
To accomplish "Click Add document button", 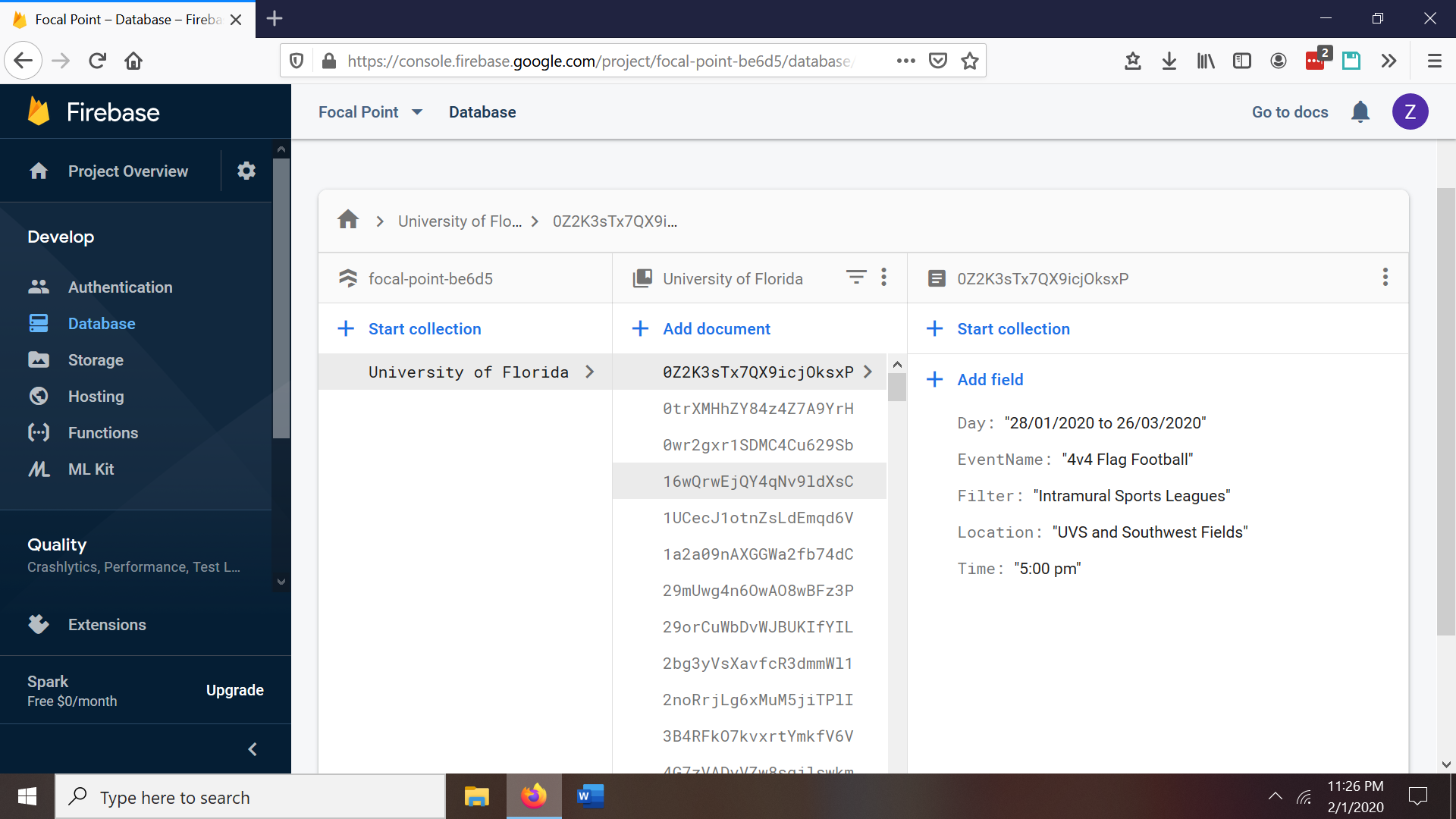I will (x=716, y=329).
